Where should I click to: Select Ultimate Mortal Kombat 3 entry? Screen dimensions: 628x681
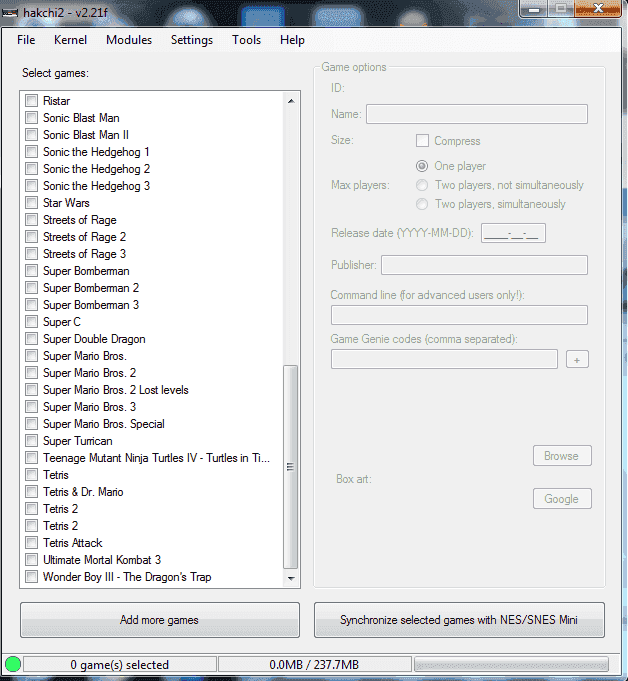pyautogui.click(x=102, y=560)
